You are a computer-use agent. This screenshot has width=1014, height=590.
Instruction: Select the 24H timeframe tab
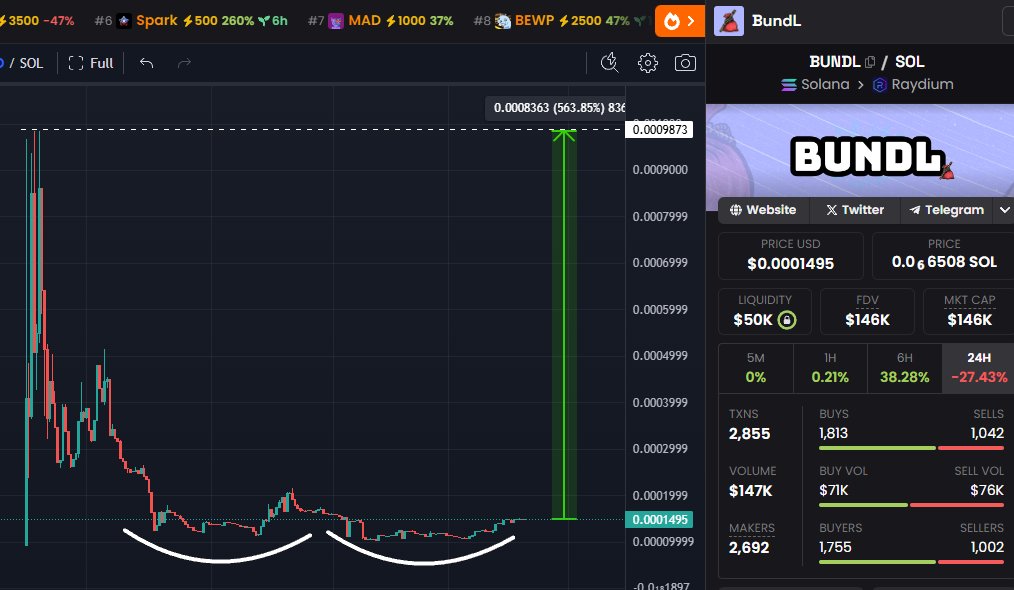[x=978, y=367]
